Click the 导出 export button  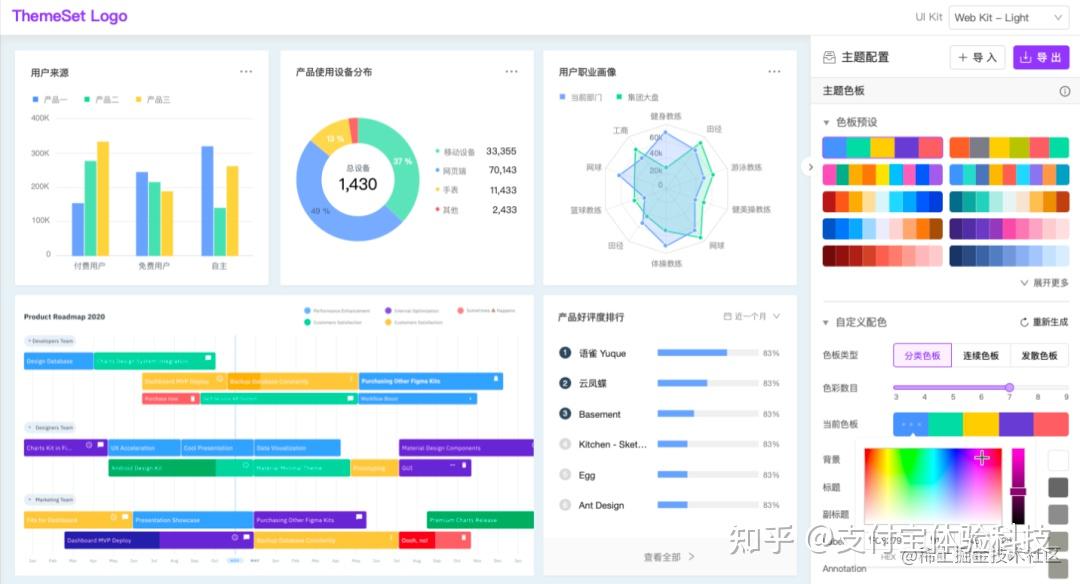click(x=1040, y=57)
